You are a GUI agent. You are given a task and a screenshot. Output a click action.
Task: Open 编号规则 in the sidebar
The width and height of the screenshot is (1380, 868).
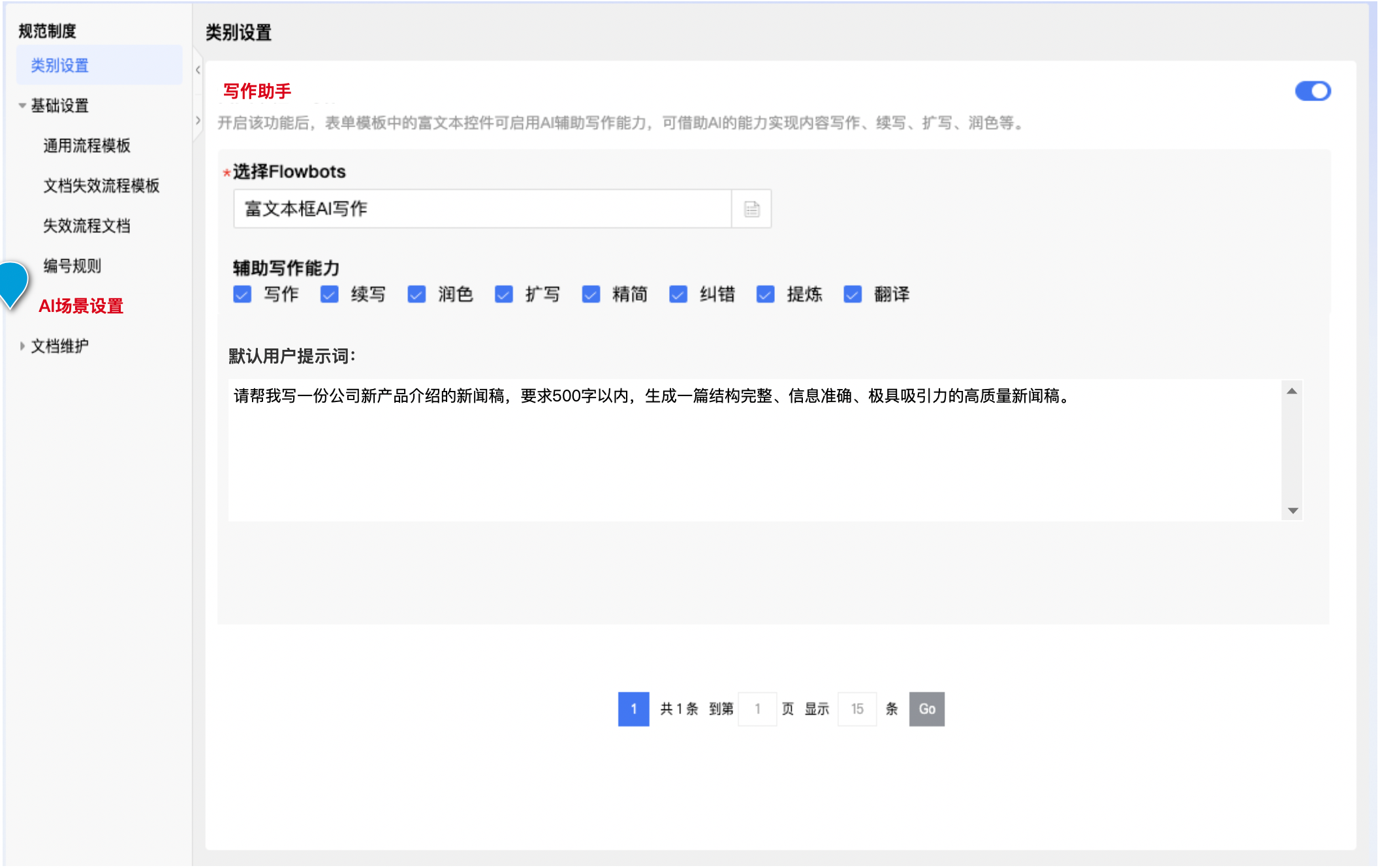pos(72,266)
